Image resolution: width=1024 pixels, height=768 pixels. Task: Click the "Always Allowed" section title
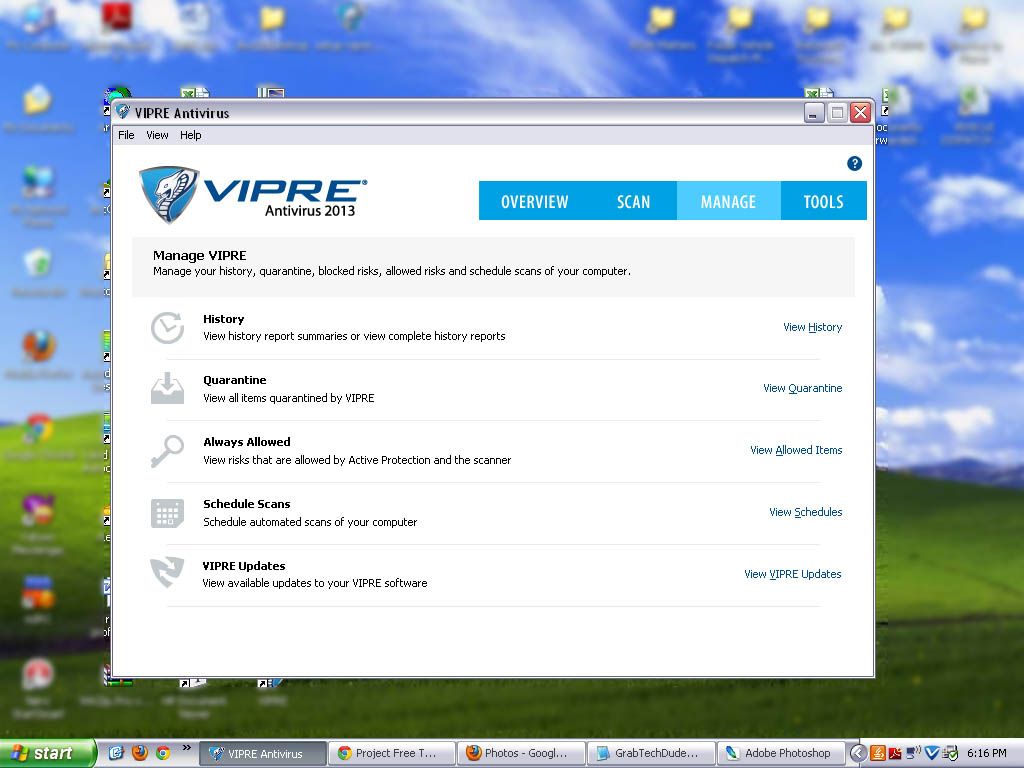click(x=247, y=442)
